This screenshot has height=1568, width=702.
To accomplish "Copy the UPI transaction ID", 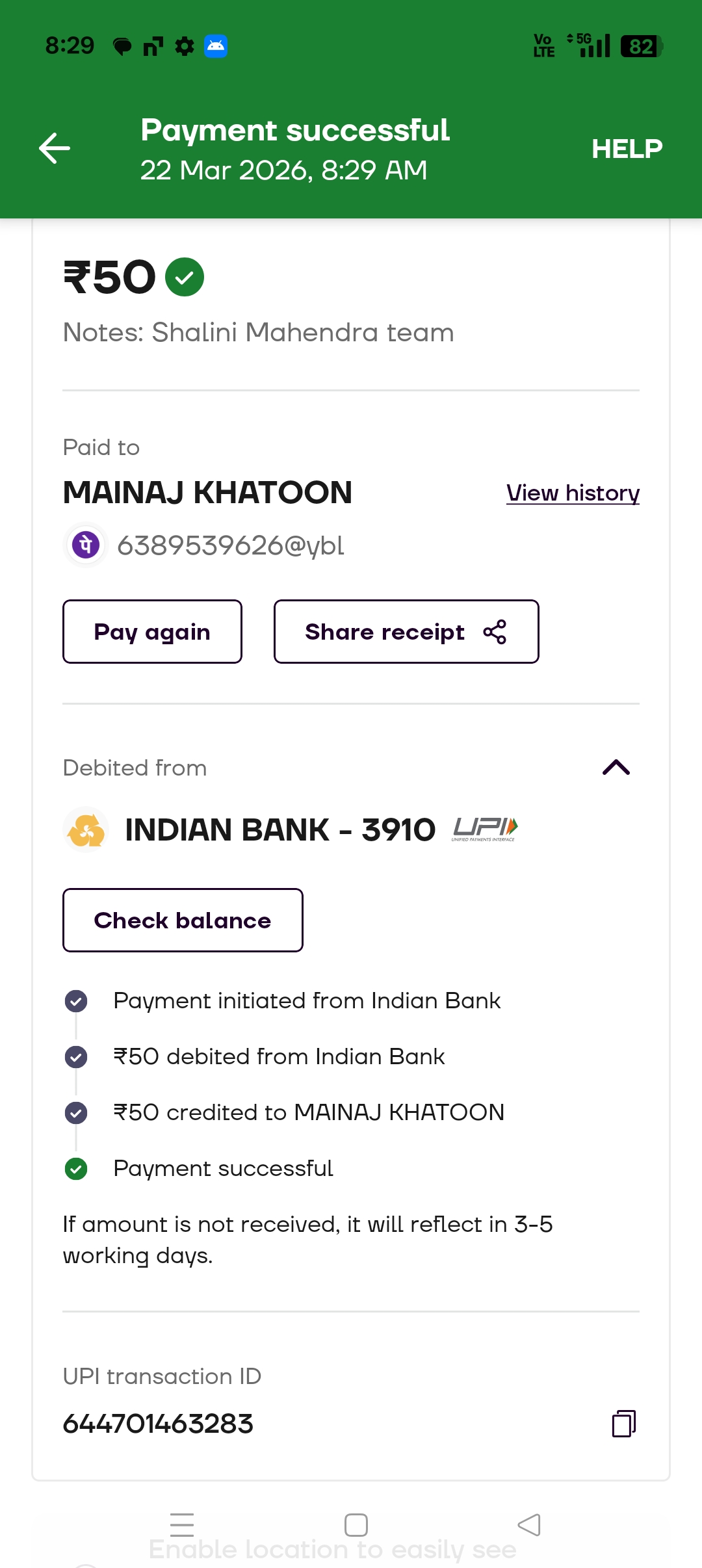I will [x=623, y=1423].
